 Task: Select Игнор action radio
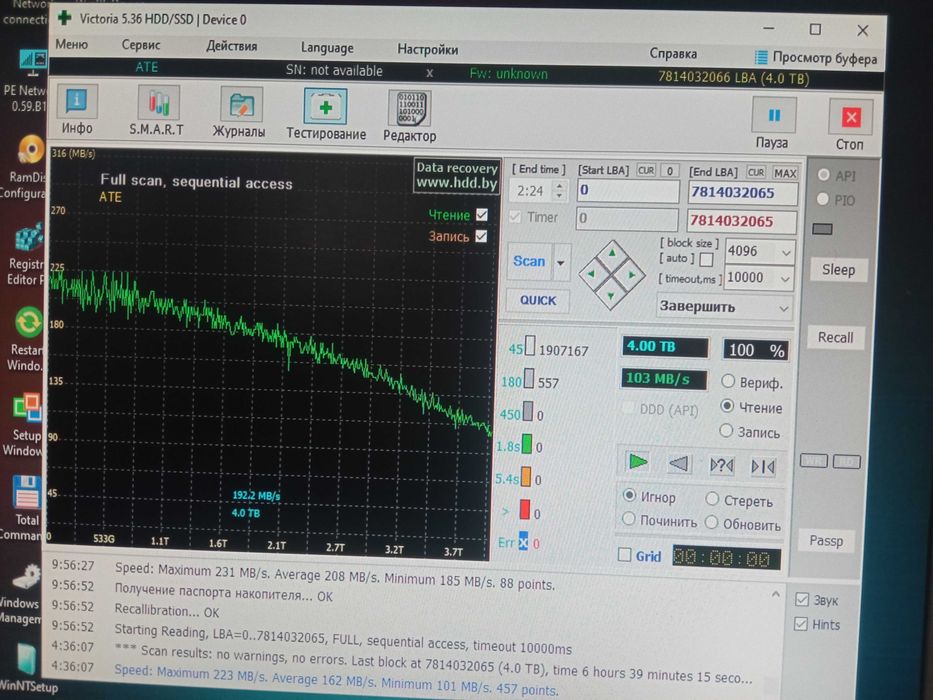pos(629,495)
